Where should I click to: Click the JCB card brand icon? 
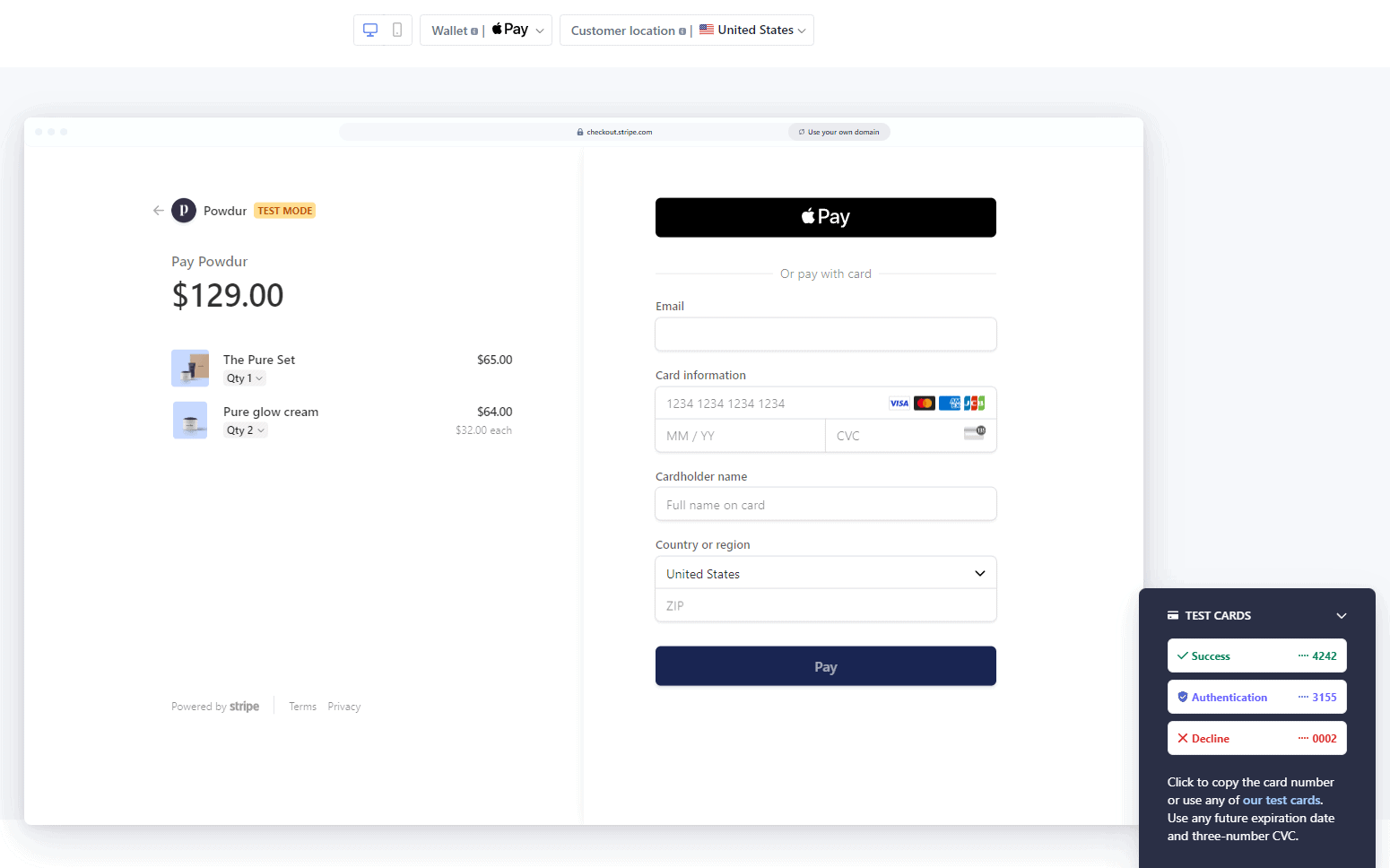point(974,403)
